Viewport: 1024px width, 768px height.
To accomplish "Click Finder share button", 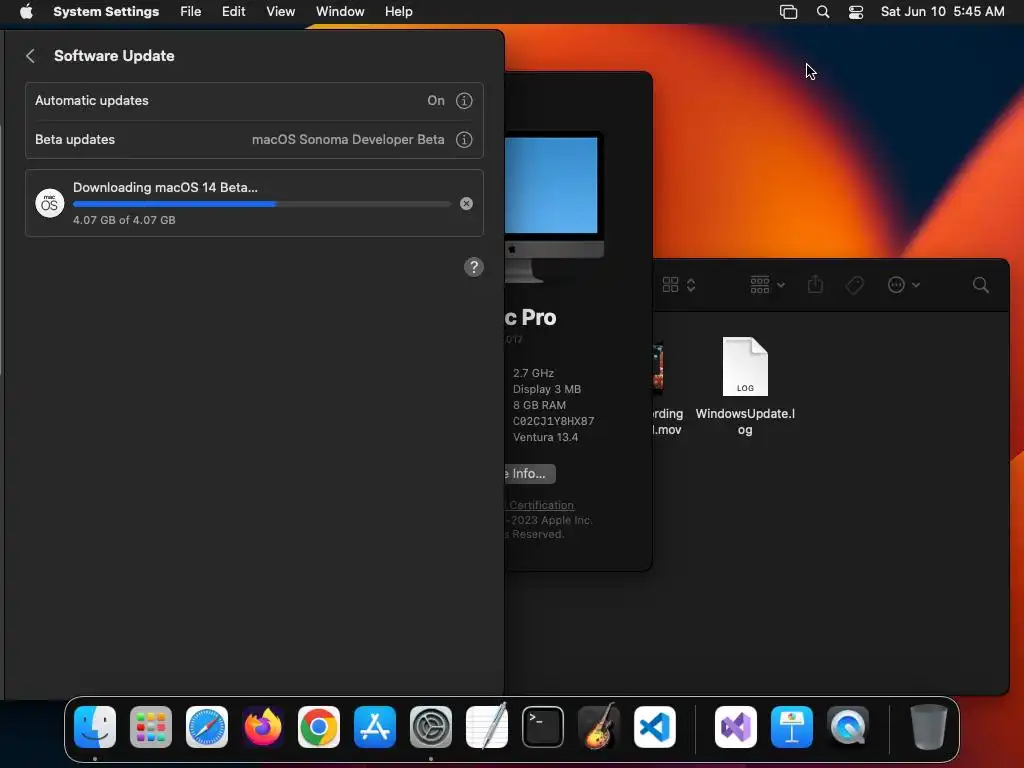I will (x=815, y=284).
